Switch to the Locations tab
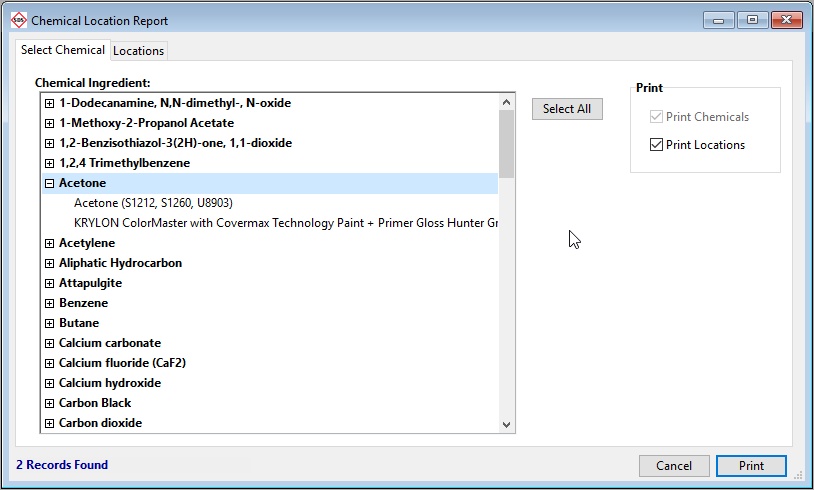This screenshot has height=490, width=814. click(138, 51)
